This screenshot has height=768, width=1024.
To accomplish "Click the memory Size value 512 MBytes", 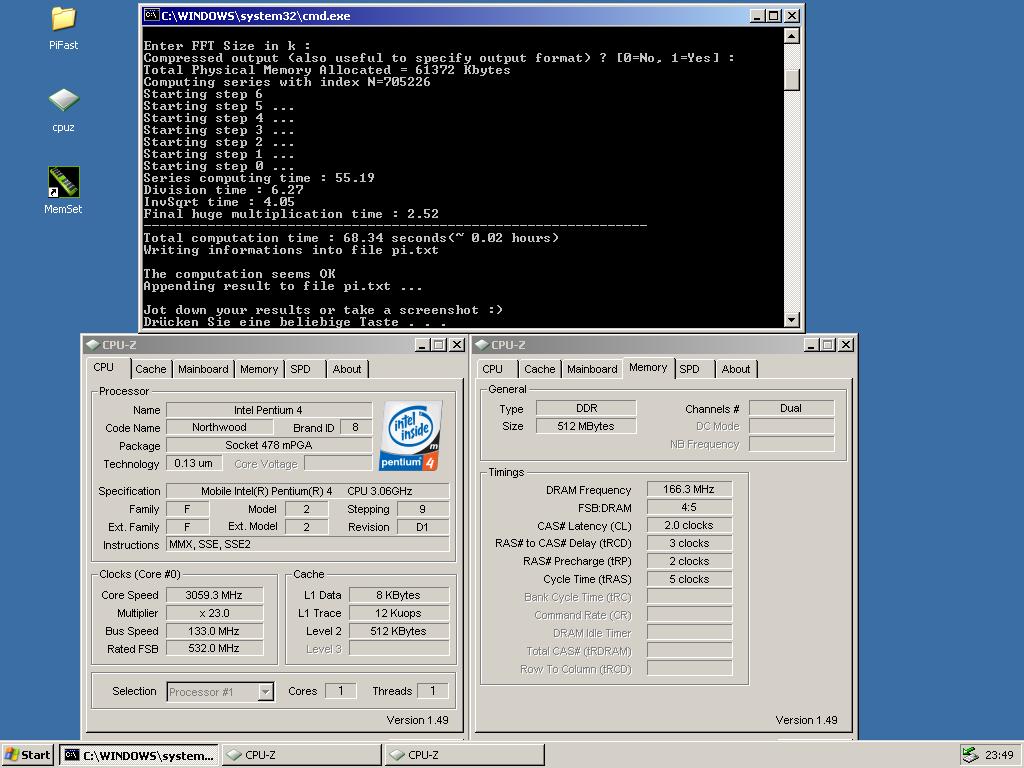I will pos(586,426).
